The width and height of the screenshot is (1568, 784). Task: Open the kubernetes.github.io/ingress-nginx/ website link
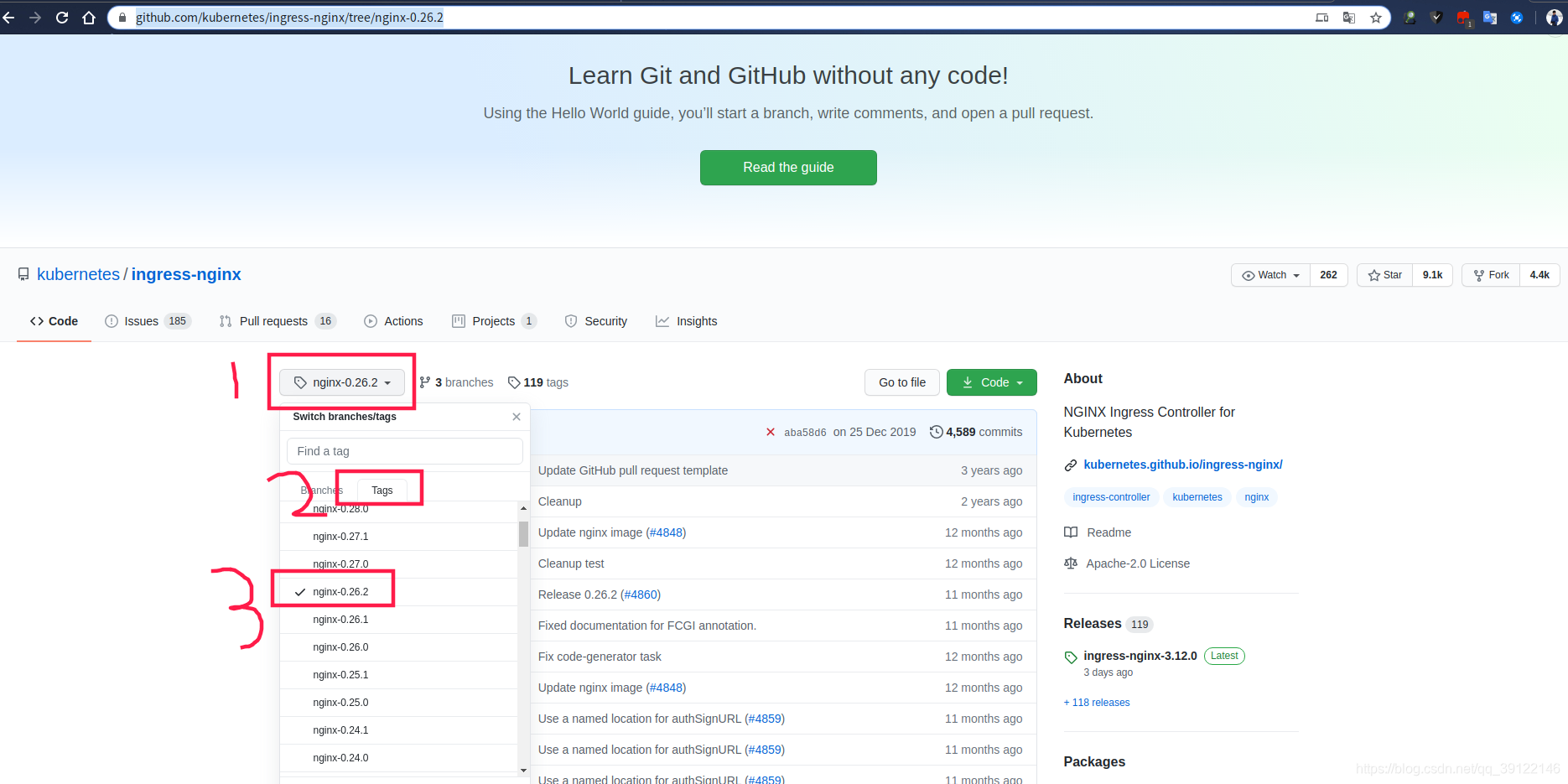(1182, 465)
